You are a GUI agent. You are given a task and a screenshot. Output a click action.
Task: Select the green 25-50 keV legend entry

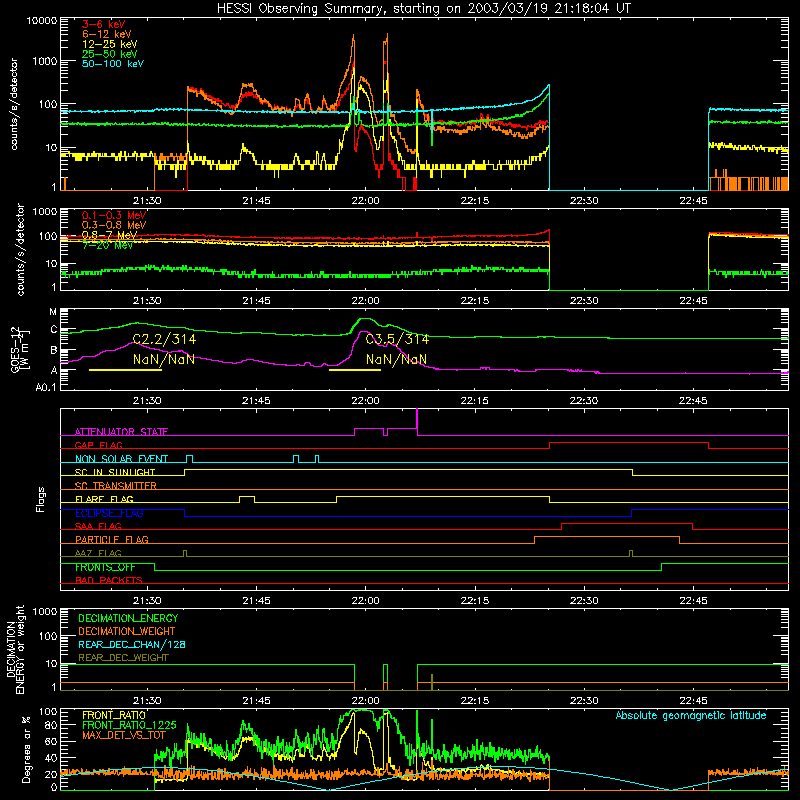tap(110, 54)
